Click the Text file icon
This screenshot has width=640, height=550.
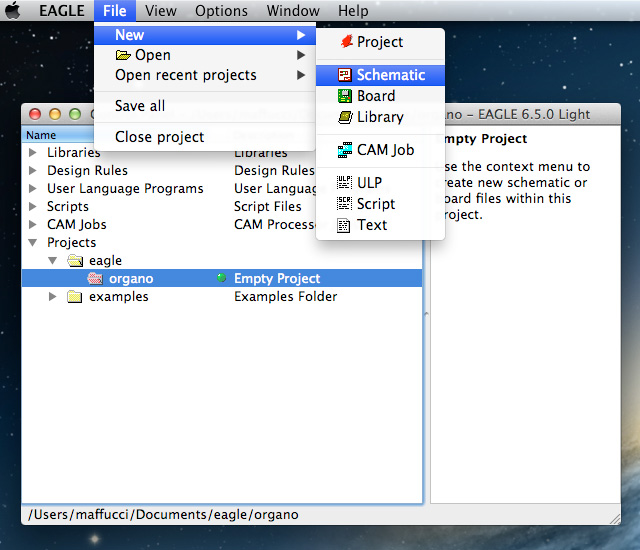[344, 225]
